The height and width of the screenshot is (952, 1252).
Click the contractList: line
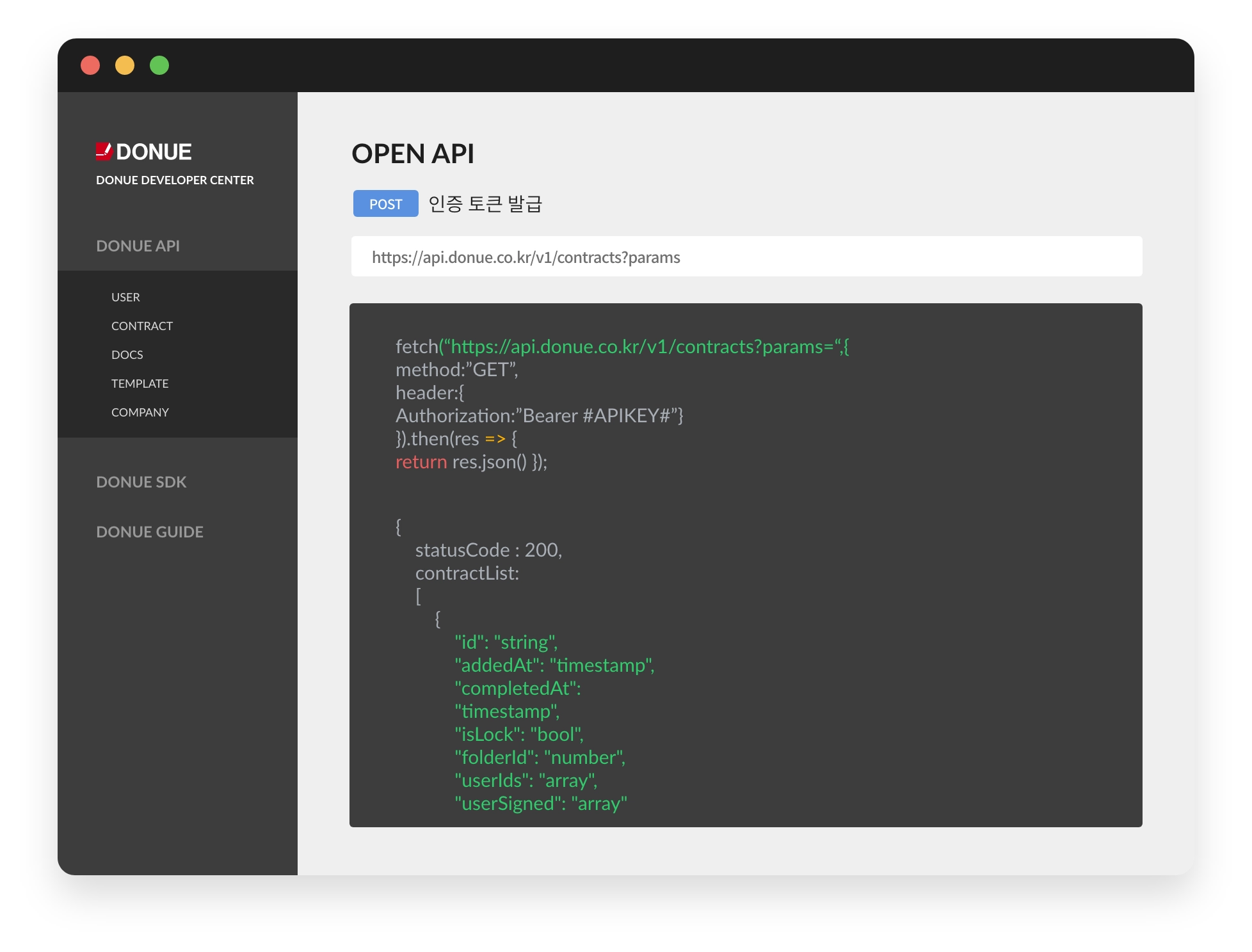pos(467,573)
